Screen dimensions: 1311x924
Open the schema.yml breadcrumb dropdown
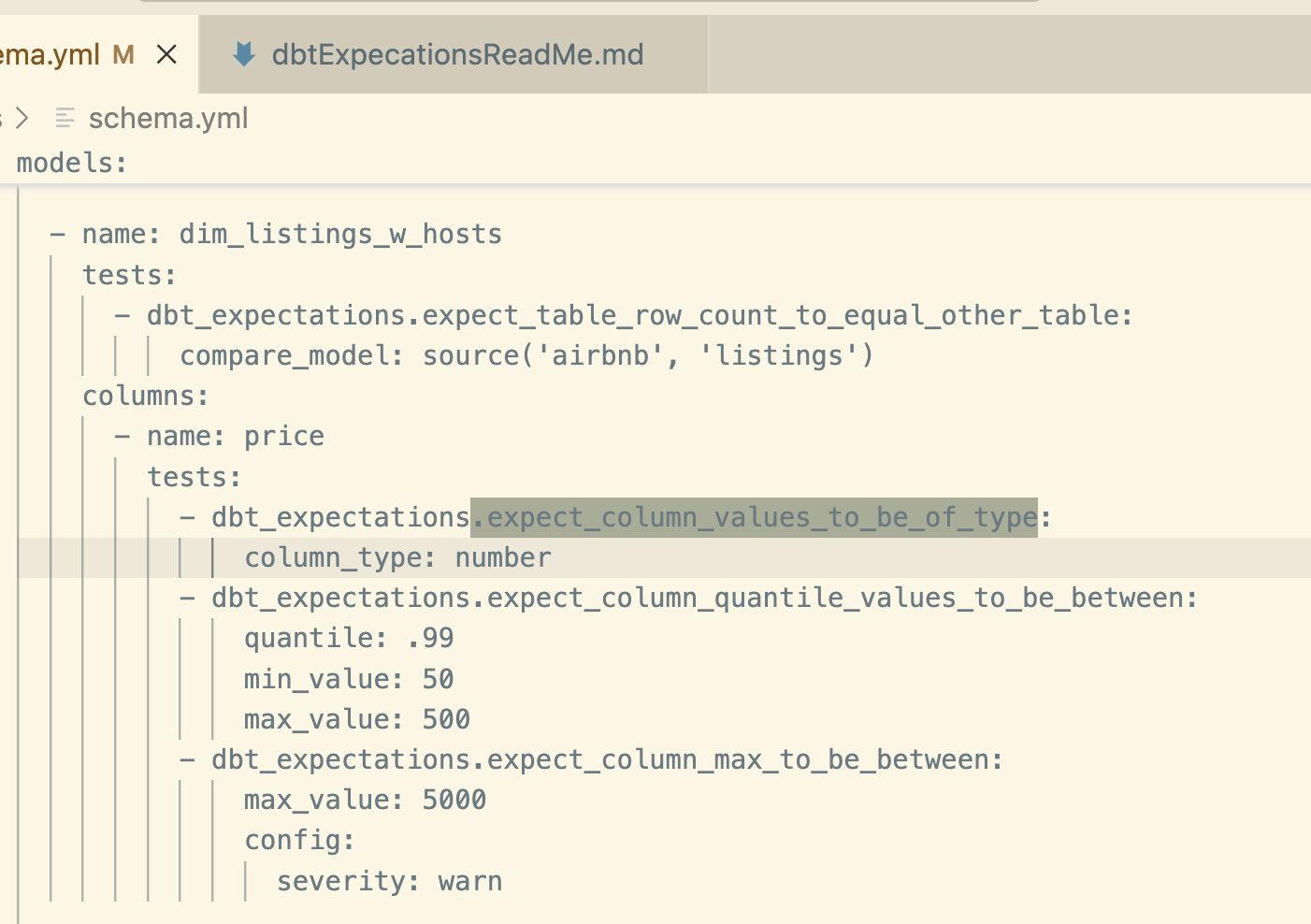click(168, 119)
